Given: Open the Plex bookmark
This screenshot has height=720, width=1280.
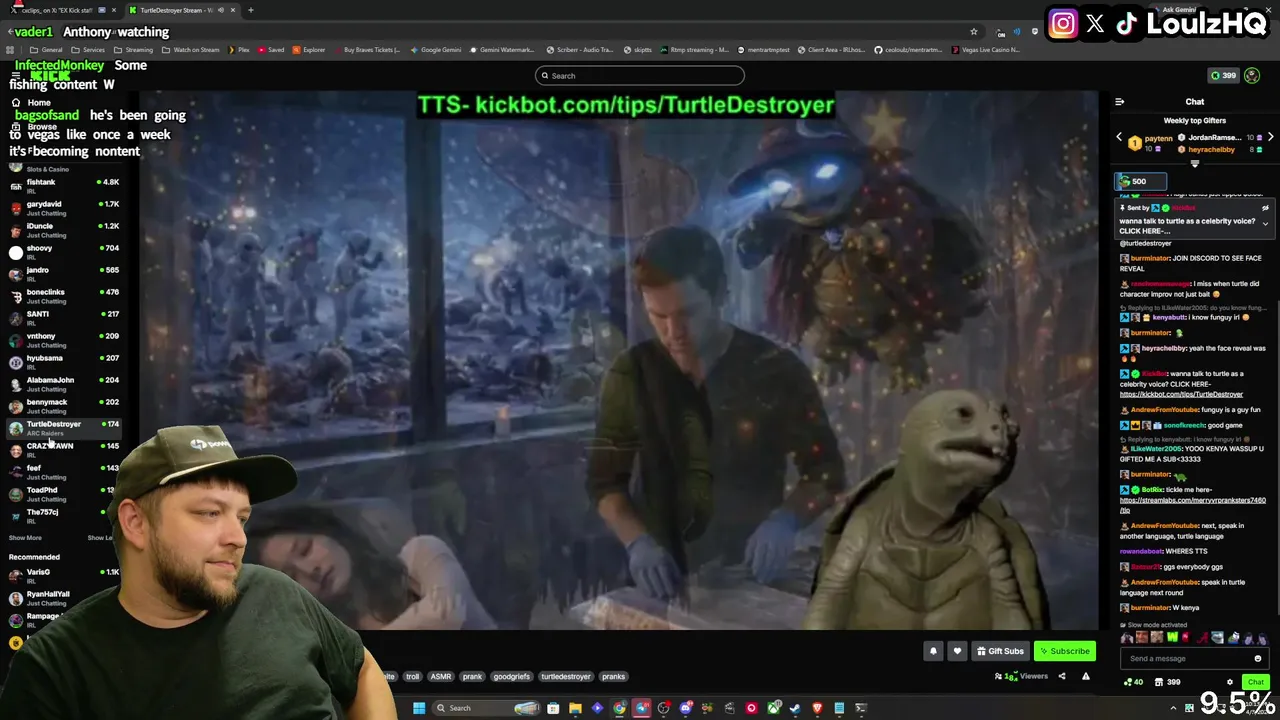Looking at the screenshot, I should (239, 50).
